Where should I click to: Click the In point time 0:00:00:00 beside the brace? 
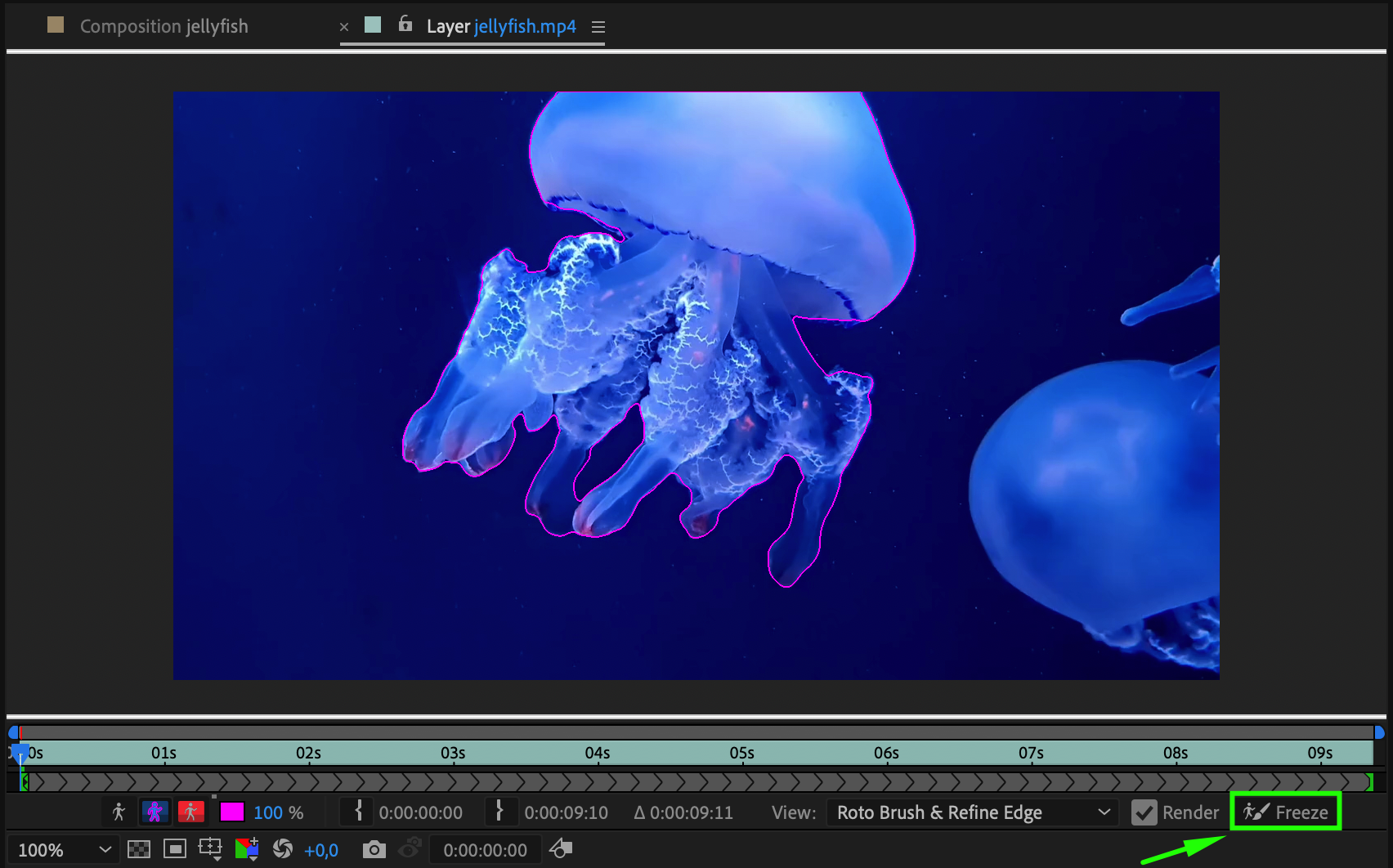420,812
